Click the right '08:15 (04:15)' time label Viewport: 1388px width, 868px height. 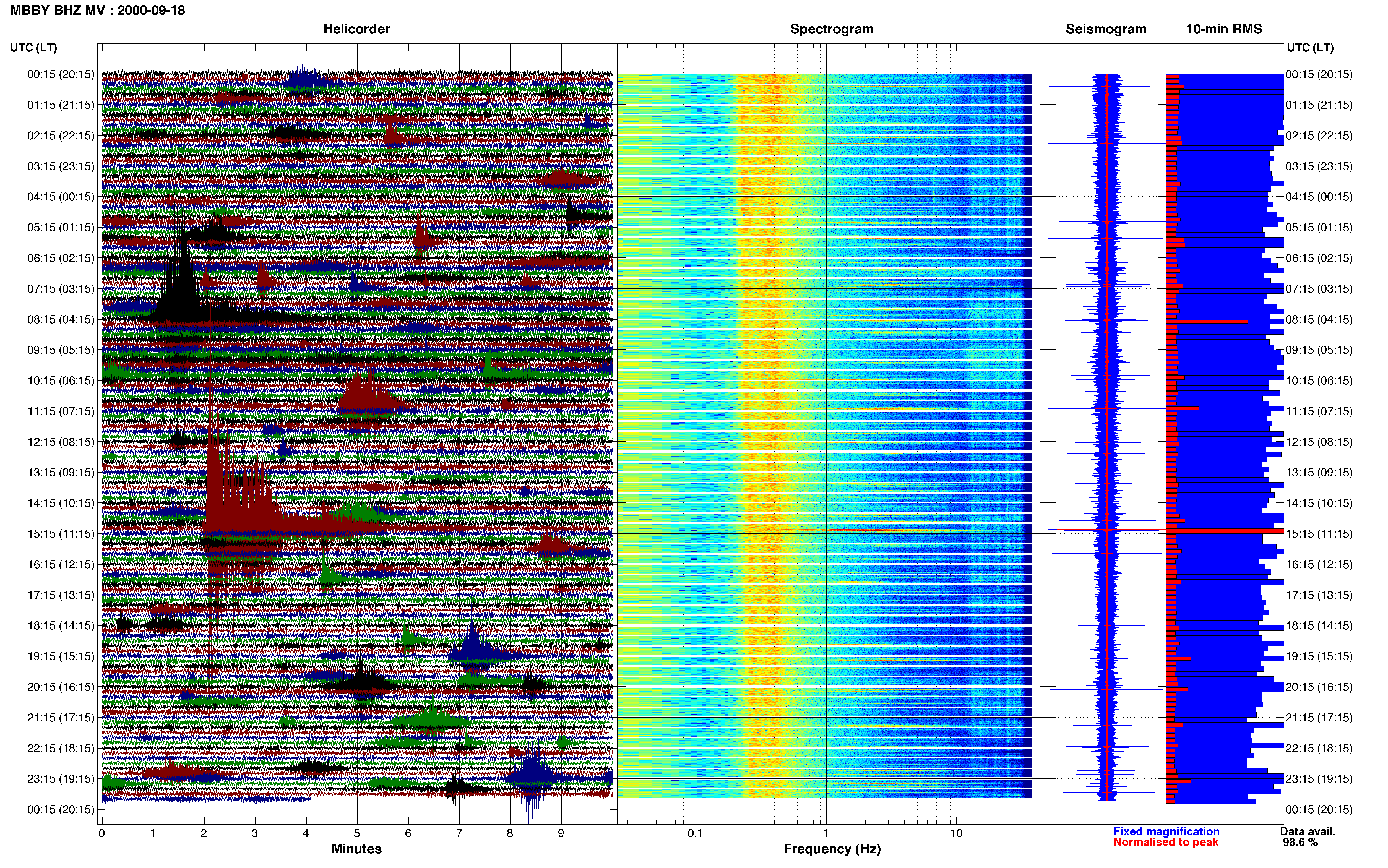pos(1319,319)
